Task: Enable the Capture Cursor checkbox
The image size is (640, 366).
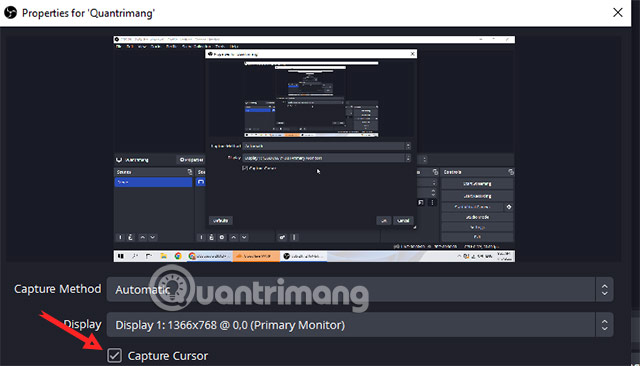Action: click(x=114, y=355)
